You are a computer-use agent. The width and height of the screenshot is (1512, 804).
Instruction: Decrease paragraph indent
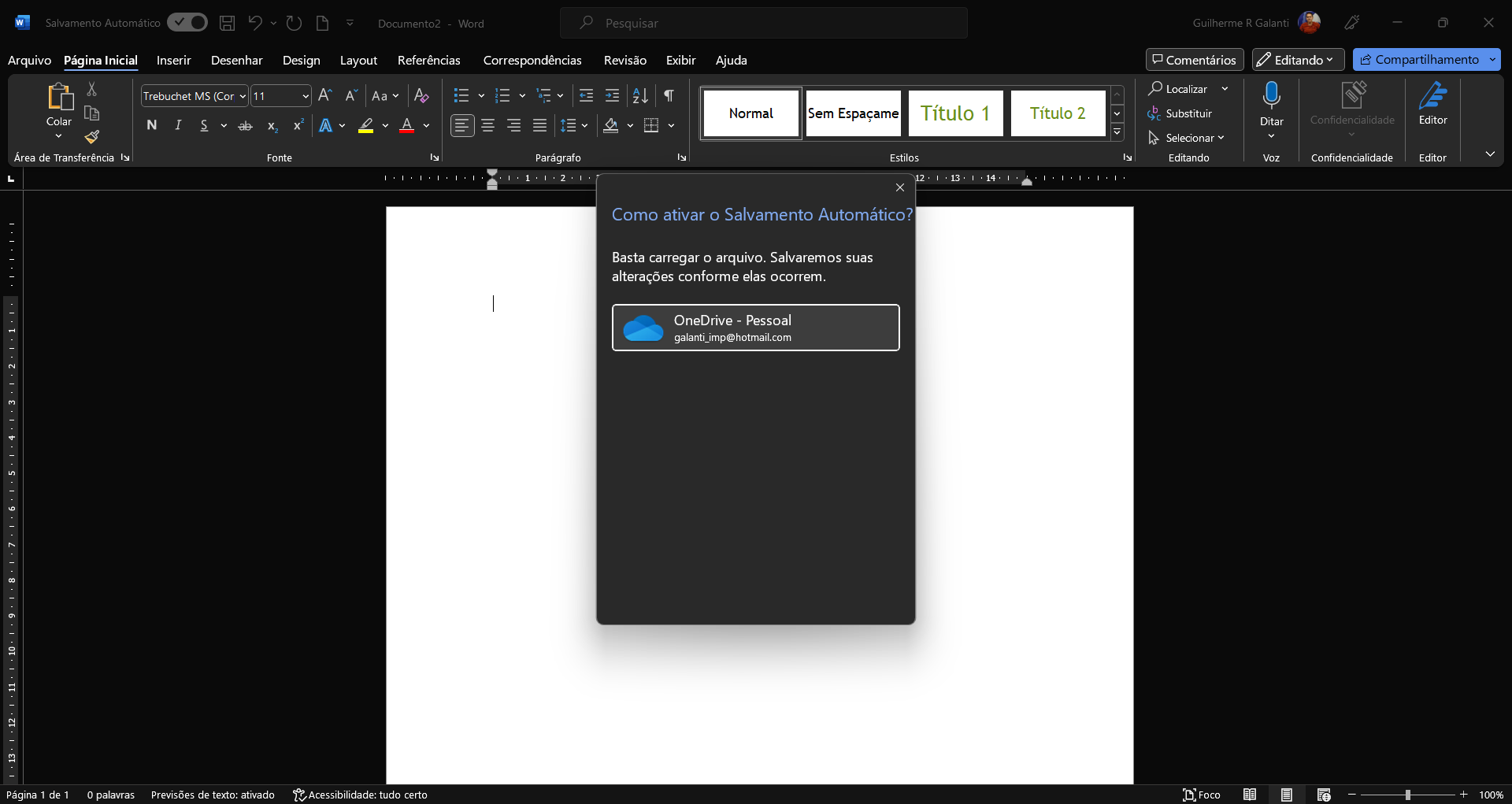tap(586, 95)
